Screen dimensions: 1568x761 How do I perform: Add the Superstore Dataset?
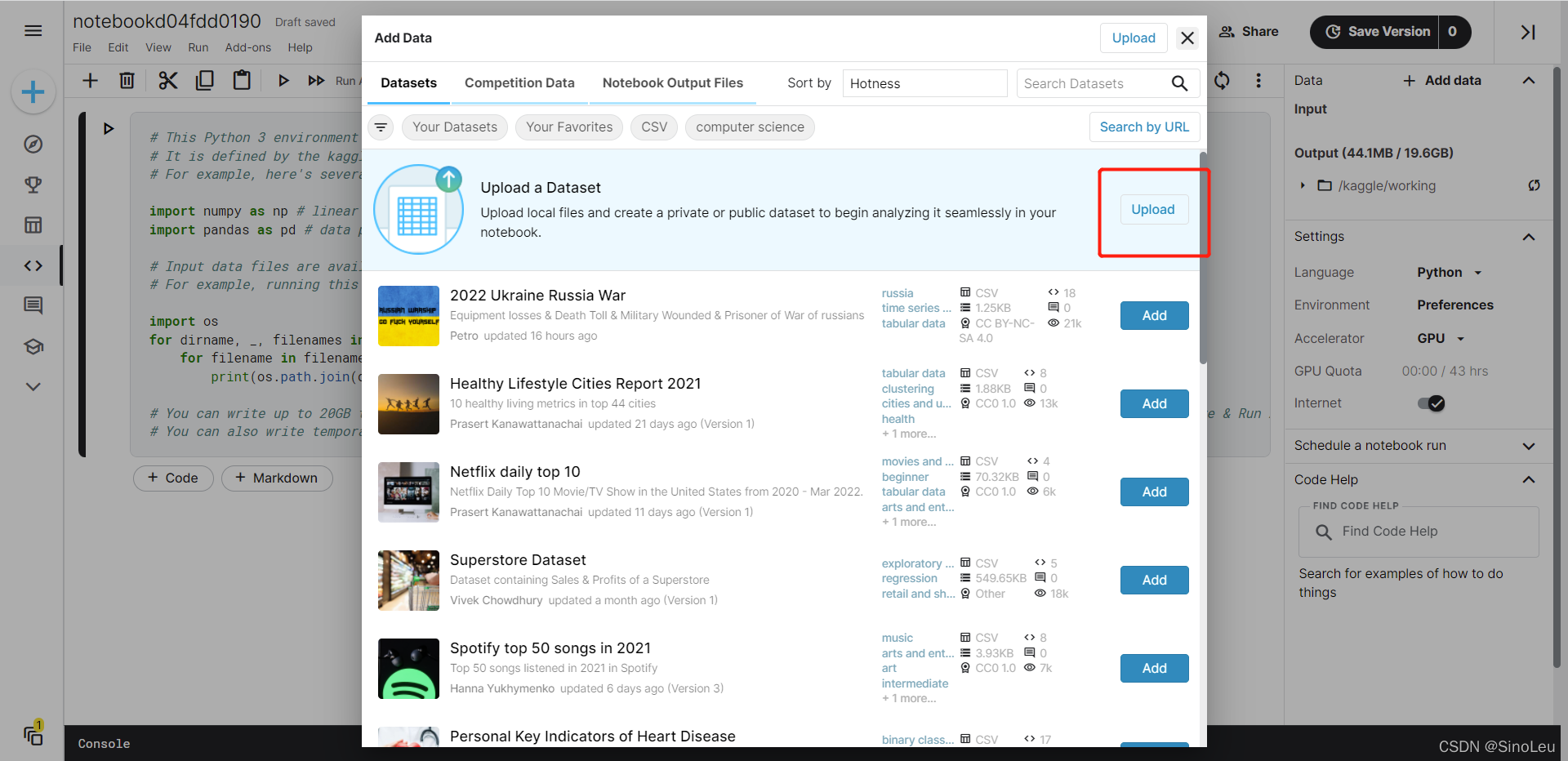1154,581
